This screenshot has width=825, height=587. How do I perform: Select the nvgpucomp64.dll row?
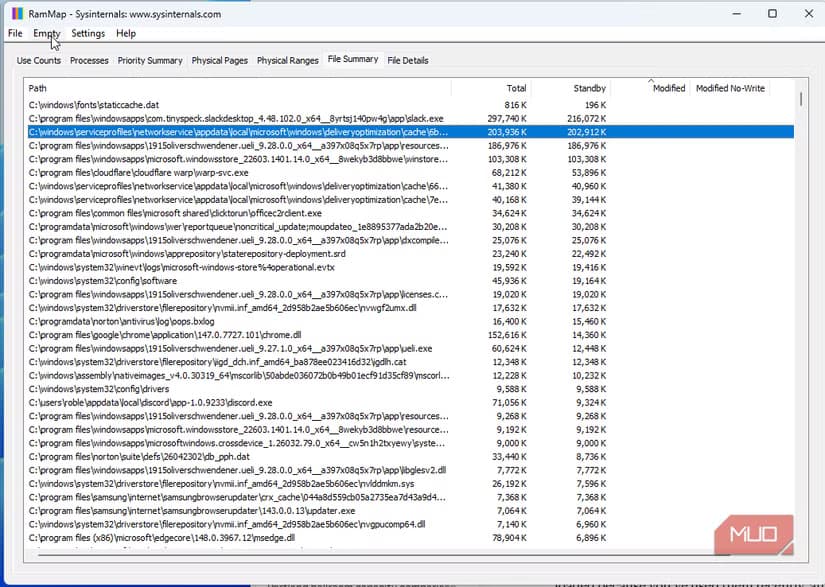pos(410,524)
